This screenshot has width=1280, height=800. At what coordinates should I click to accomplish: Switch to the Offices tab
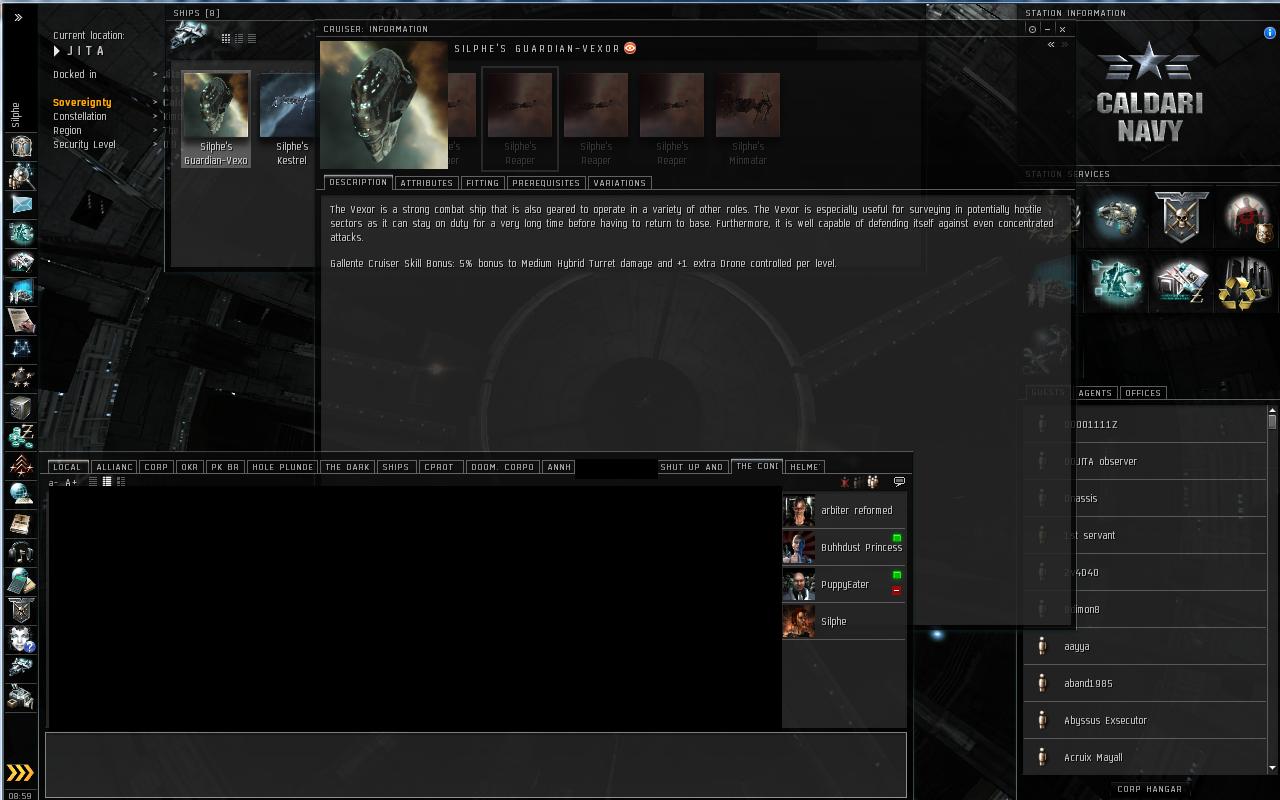tap(1143, 393)
